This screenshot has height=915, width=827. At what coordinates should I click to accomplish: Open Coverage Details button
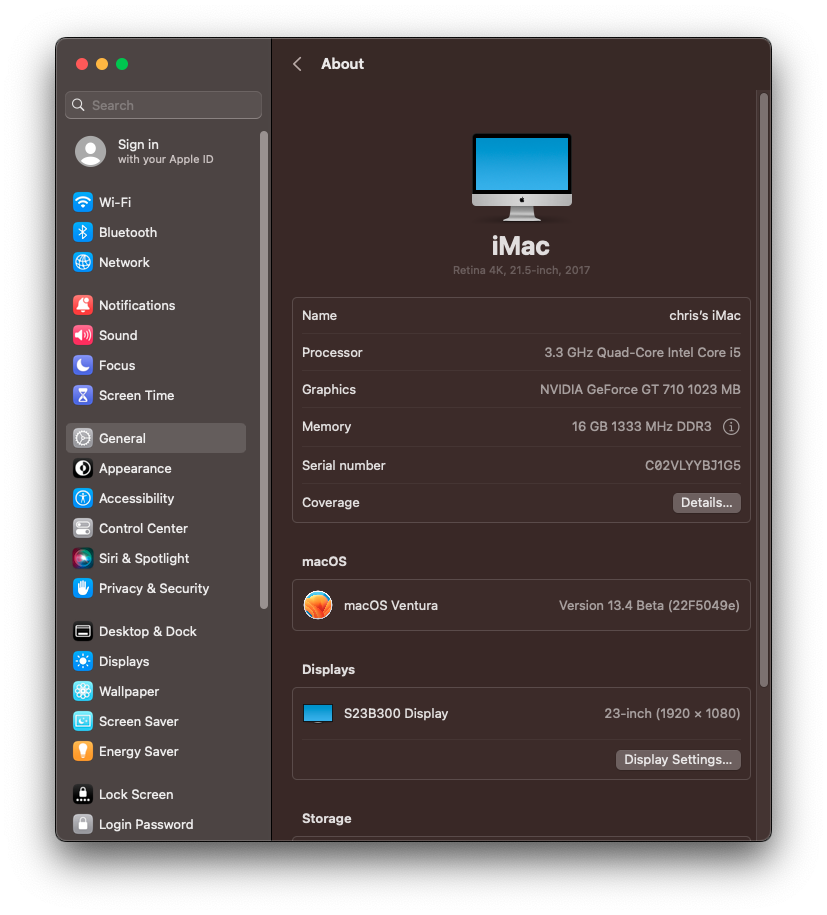(x=707, y=503)
